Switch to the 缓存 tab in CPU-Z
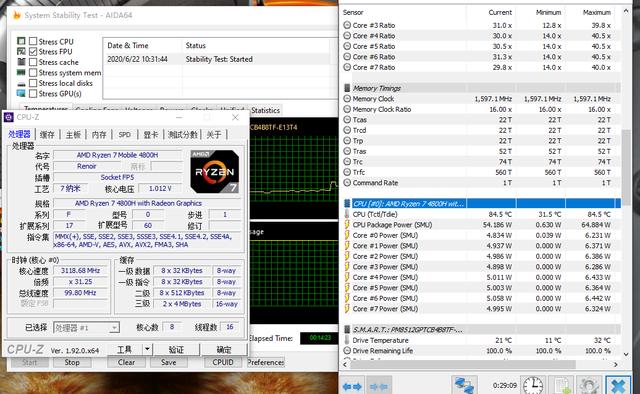This screenshot has height=394, width=640. [47, 134]
